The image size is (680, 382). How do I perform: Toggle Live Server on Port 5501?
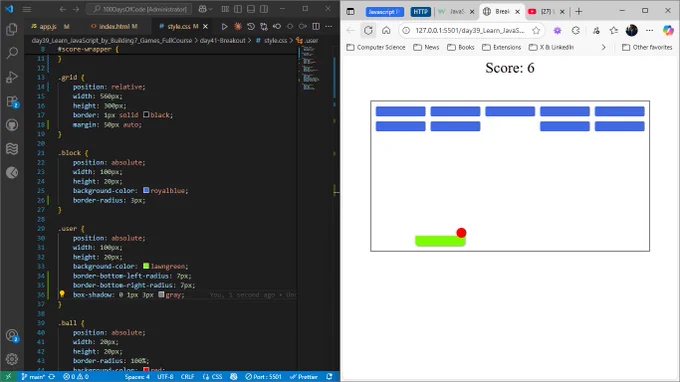[x=263, y=376]
